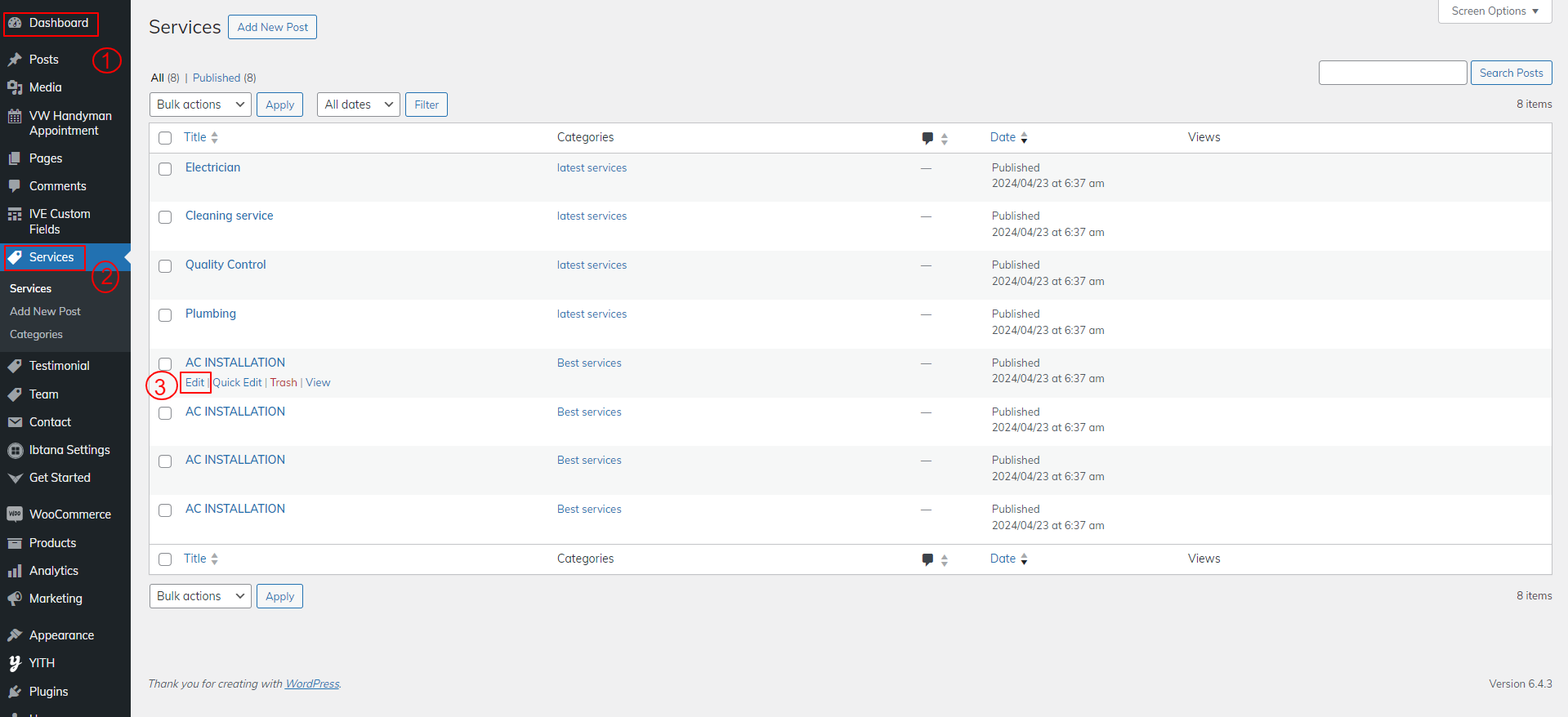Open the Appearance menu item

[61, 635]
